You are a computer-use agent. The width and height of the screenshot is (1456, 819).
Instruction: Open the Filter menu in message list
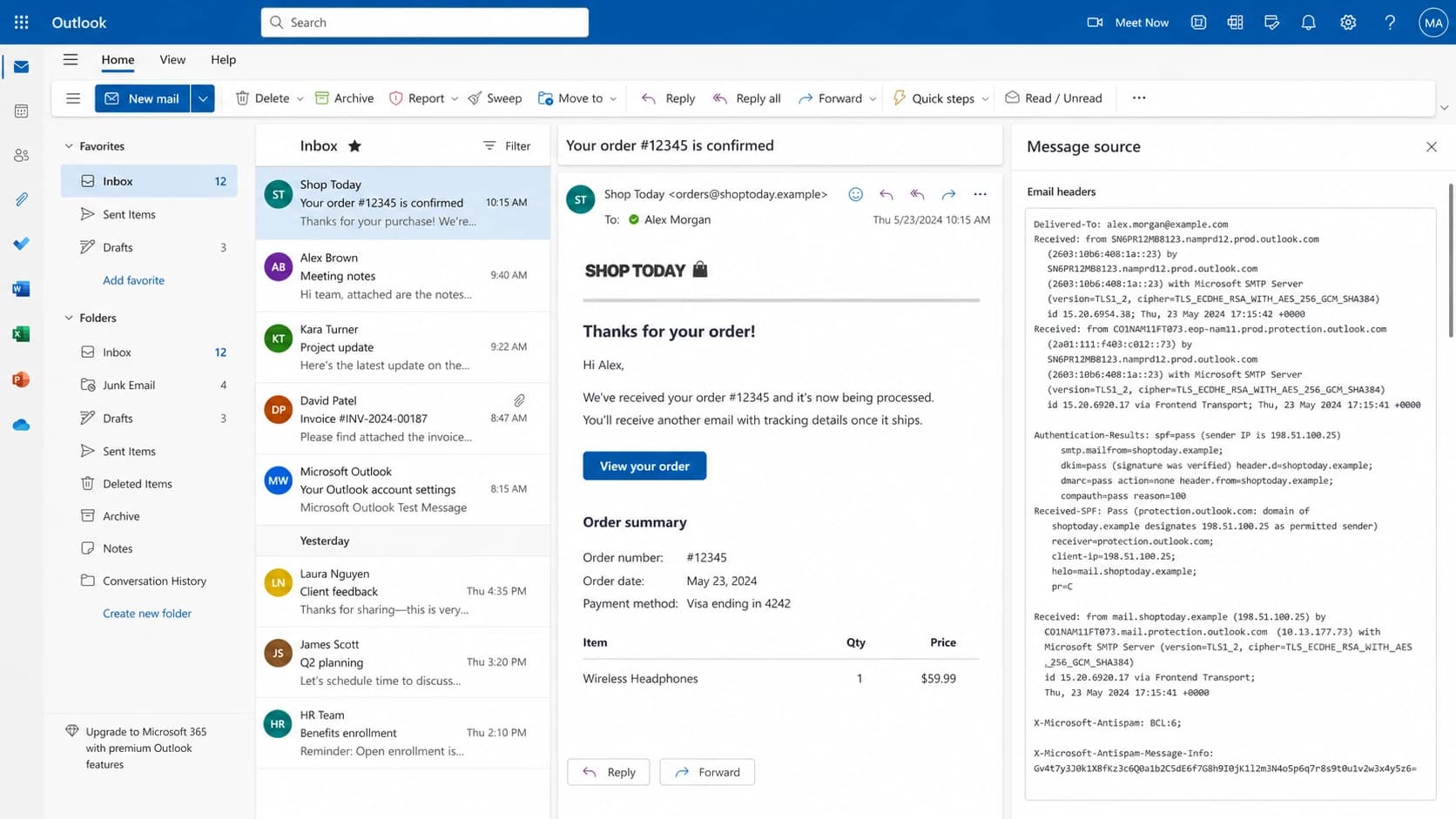click(507, 146)
